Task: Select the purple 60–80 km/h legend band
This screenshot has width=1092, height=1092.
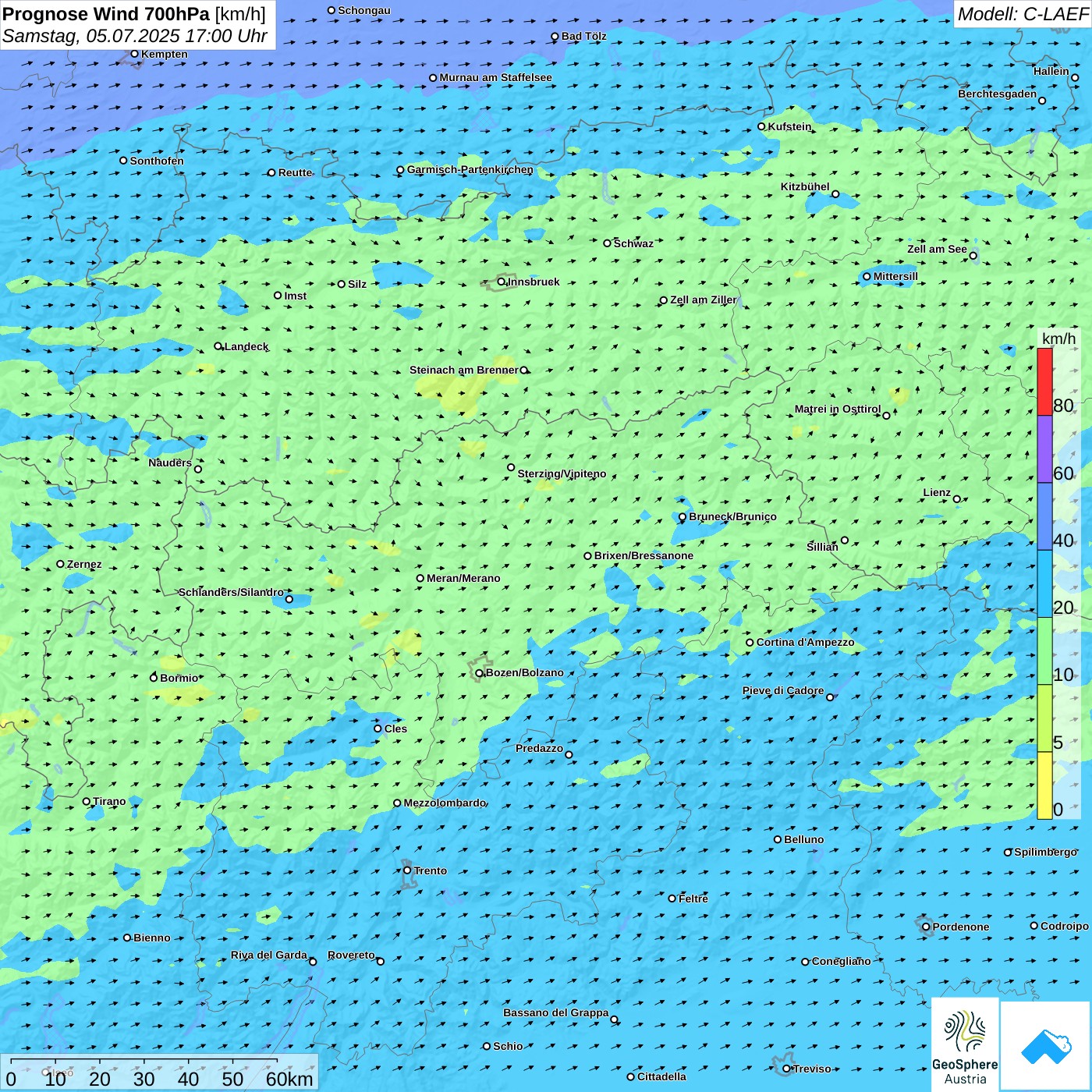Action: [x=1044, y=448]
